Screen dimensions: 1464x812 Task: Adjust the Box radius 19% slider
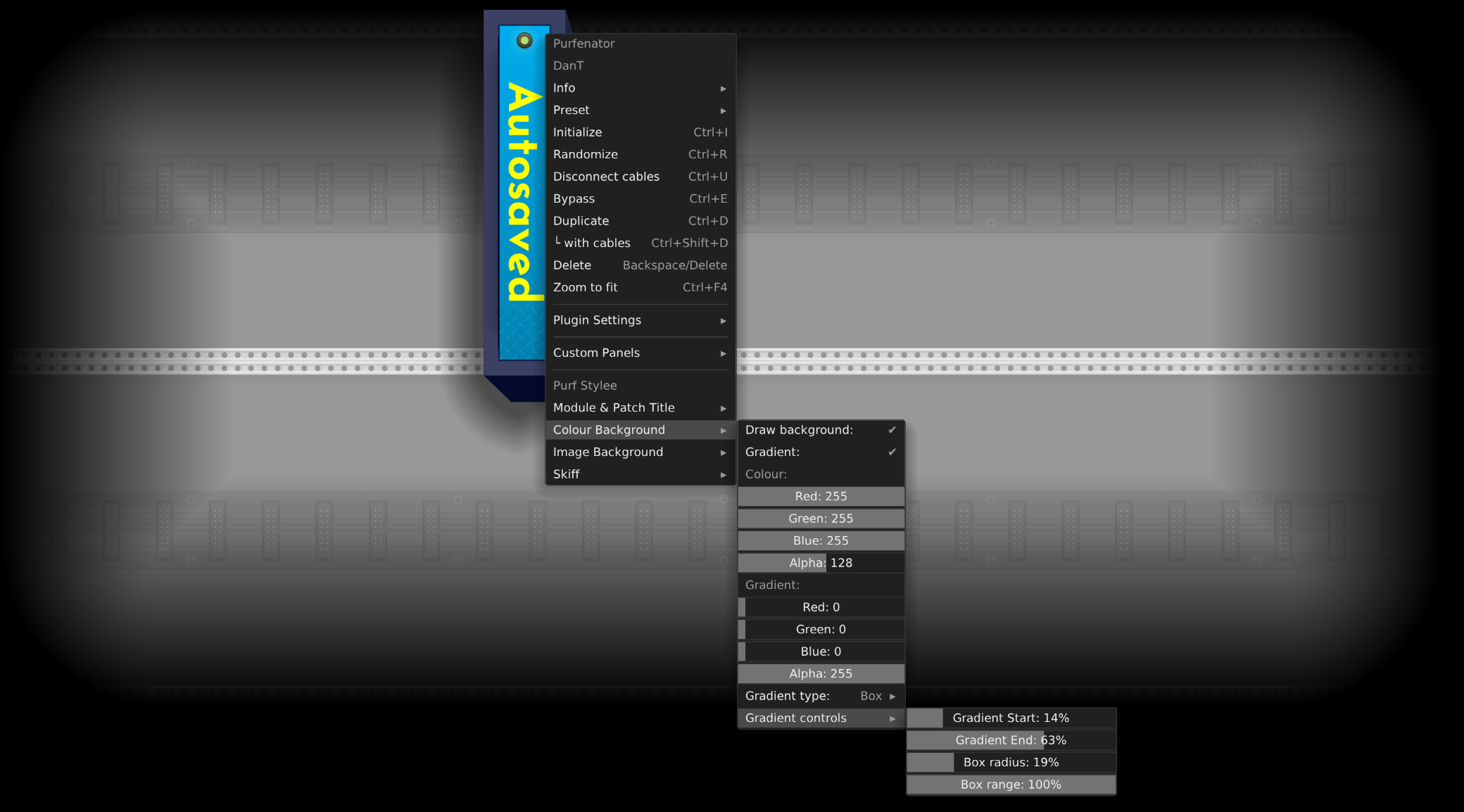[1011, 762]
